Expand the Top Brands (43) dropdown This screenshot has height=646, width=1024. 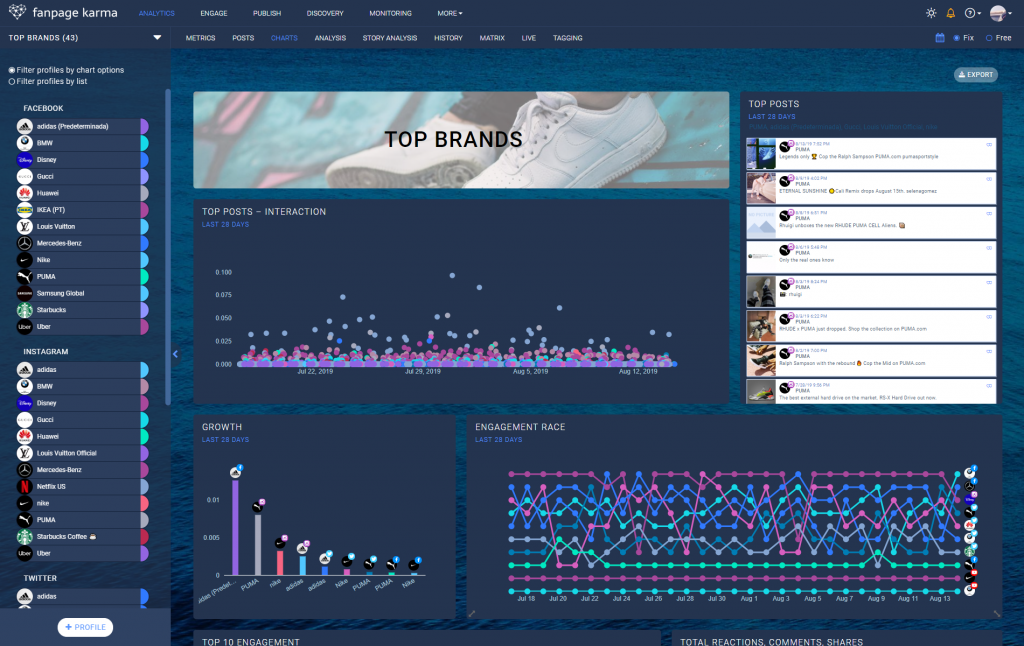[157, 38]
